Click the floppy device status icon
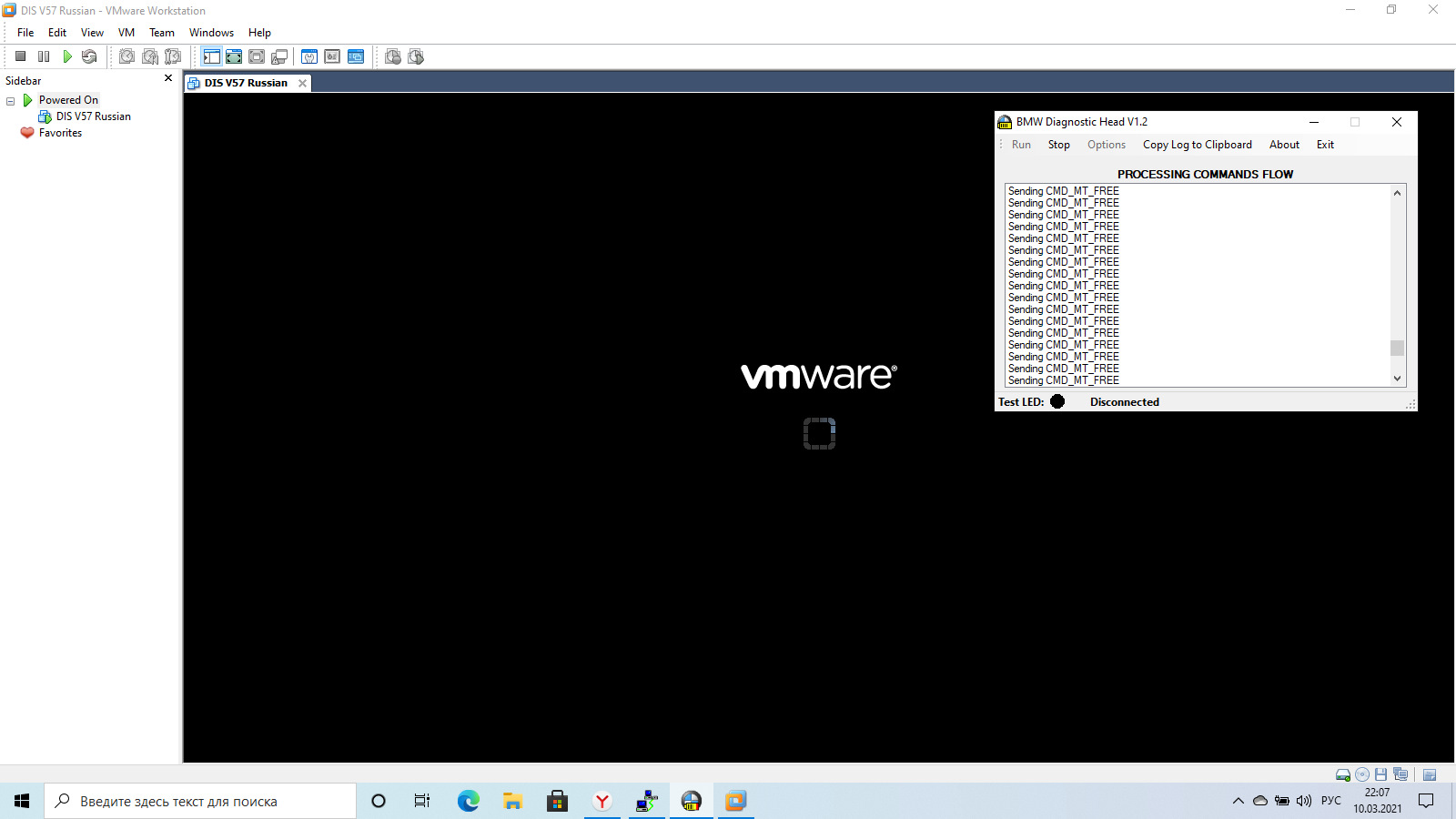The width and height of the screenshot is (1456, 819). coord(1380,775)
